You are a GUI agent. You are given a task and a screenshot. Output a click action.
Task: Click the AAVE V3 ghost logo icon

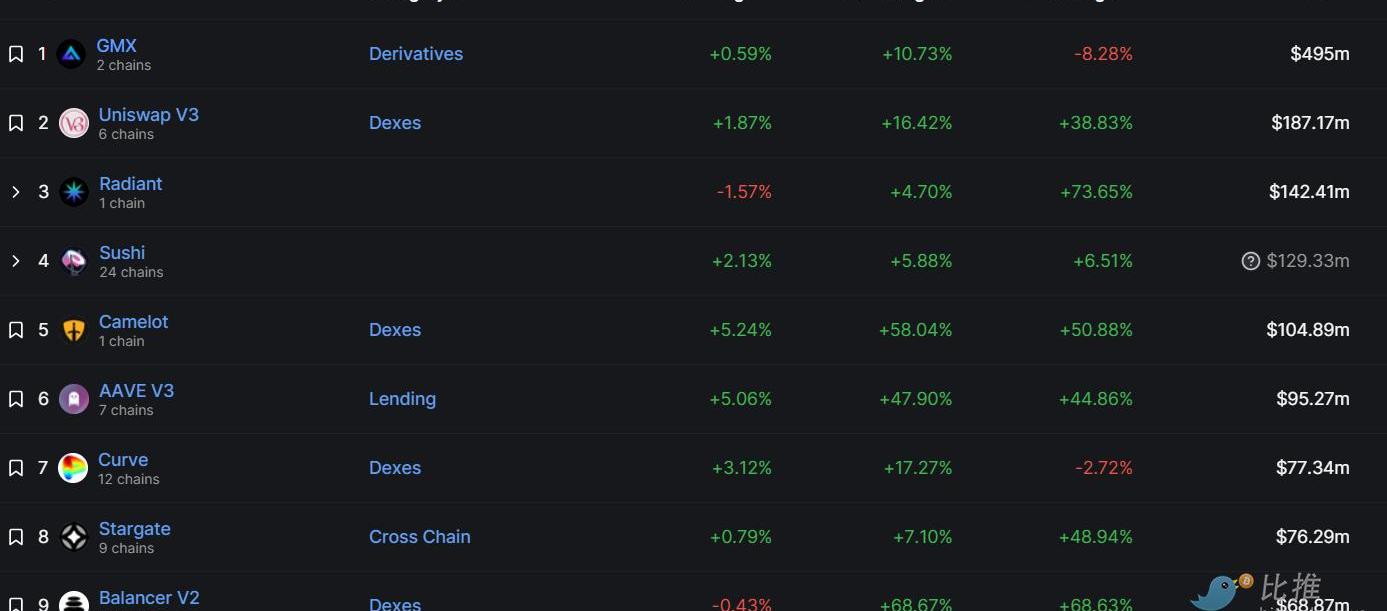pos(74,399)
